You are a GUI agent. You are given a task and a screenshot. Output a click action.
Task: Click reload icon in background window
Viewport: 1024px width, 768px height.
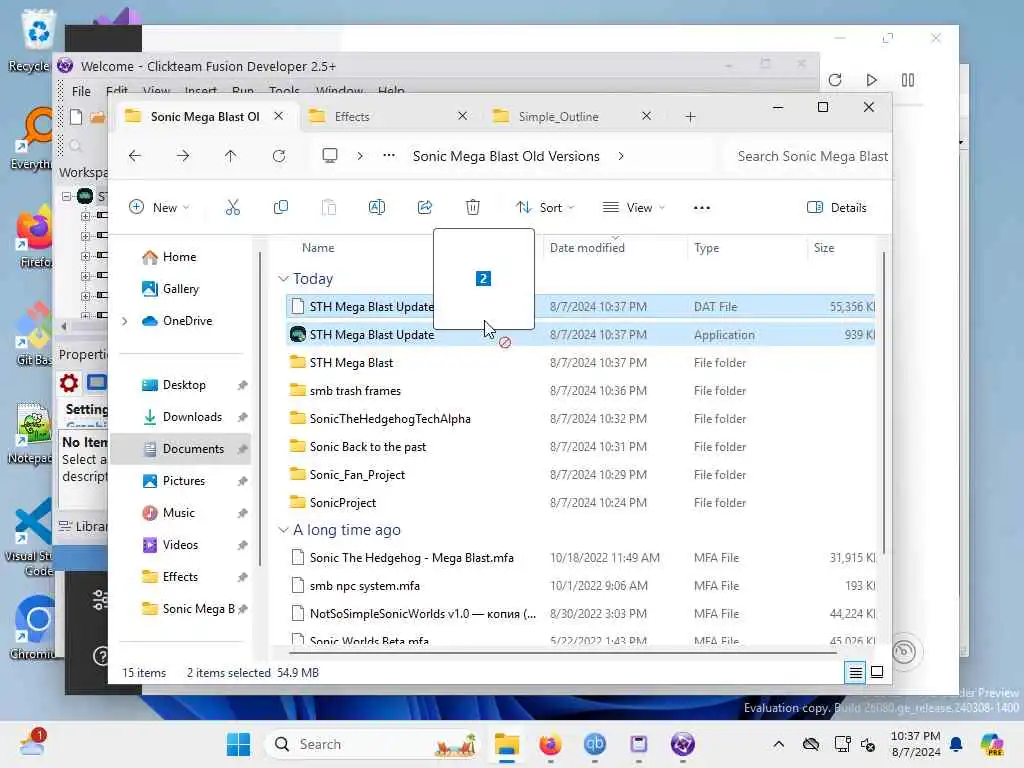coord(835,80)
